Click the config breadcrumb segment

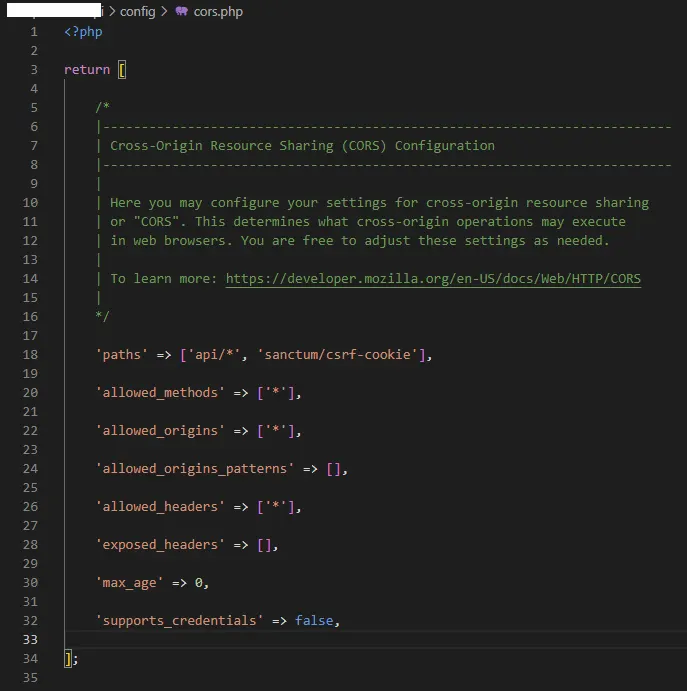(x=137, y=11)
